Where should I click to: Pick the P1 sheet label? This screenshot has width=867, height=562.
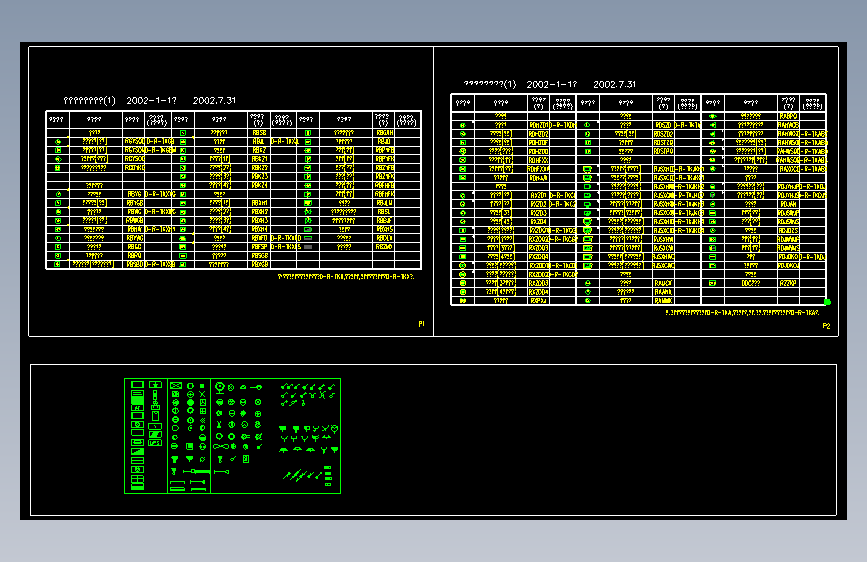click(x=421, y=324)
